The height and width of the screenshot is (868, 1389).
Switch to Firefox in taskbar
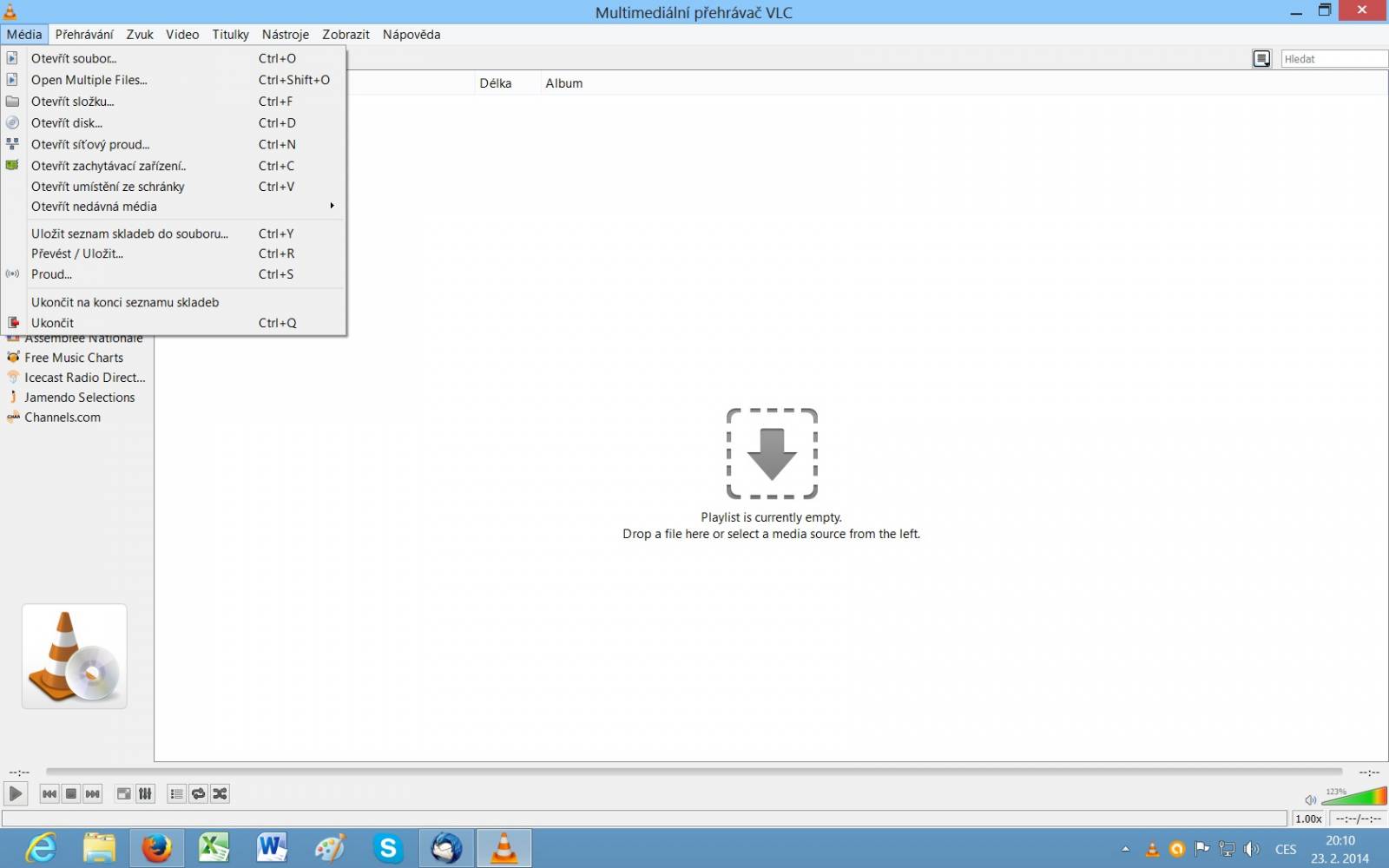click(x=157, y=848)
